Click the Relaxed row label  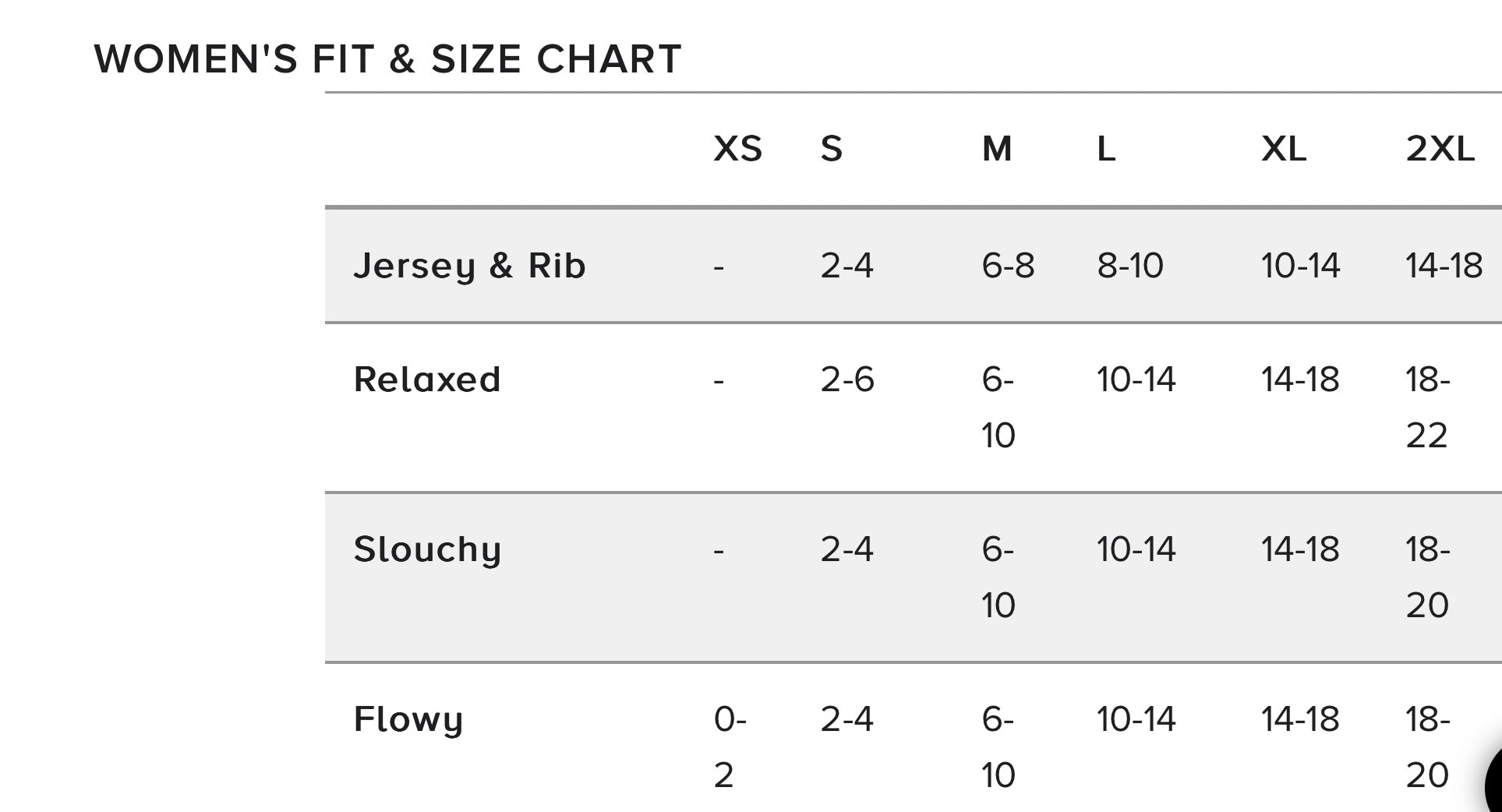tap(427, 380)
